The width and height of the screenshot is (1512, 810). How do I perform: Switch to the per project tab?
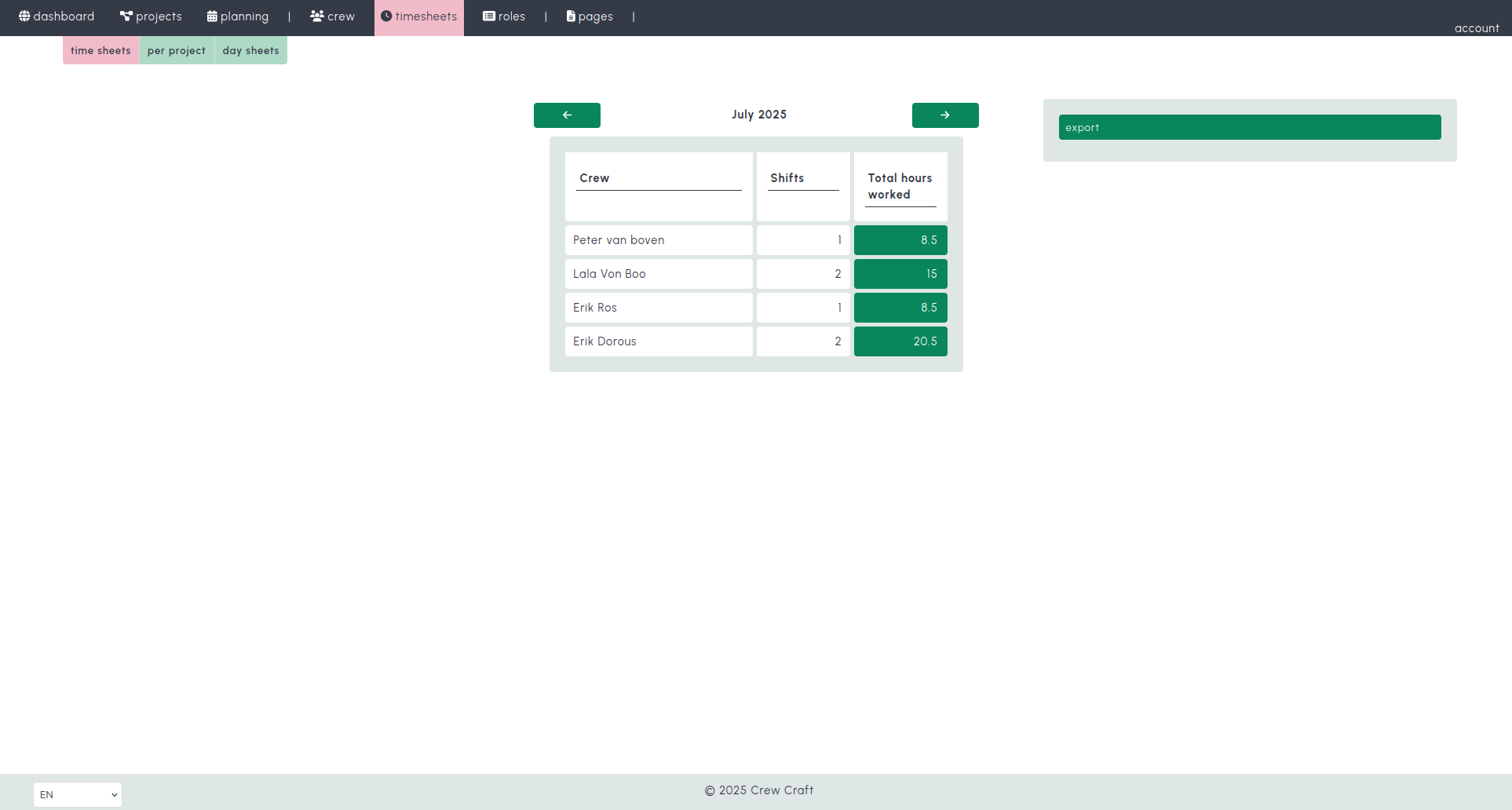click(177, 50)
